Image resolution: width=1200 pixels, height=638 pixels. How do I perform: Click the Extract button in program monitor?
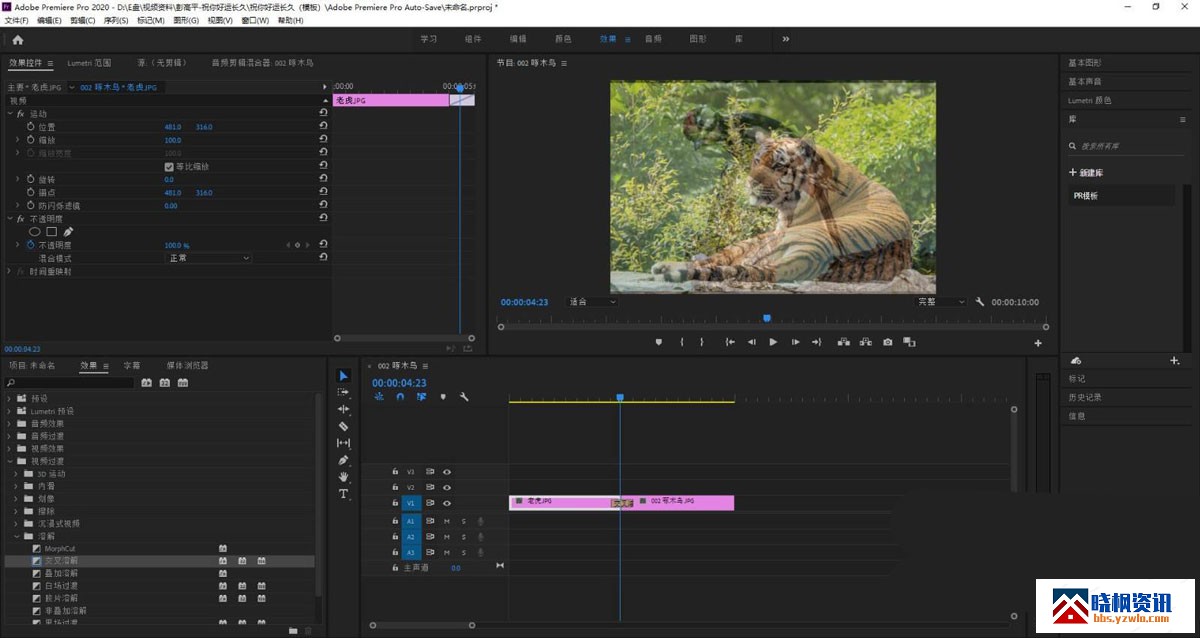pos(865,342)
